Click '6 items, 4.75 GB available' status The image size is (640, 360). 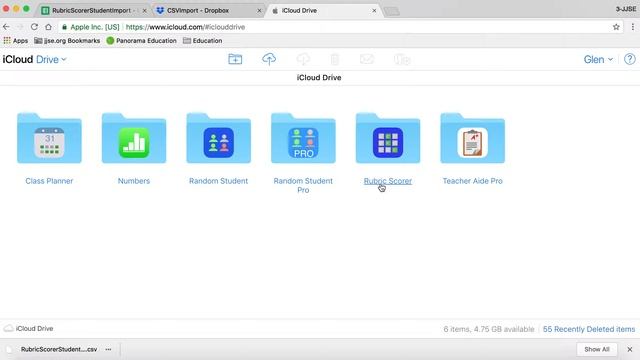click(489, 329)
